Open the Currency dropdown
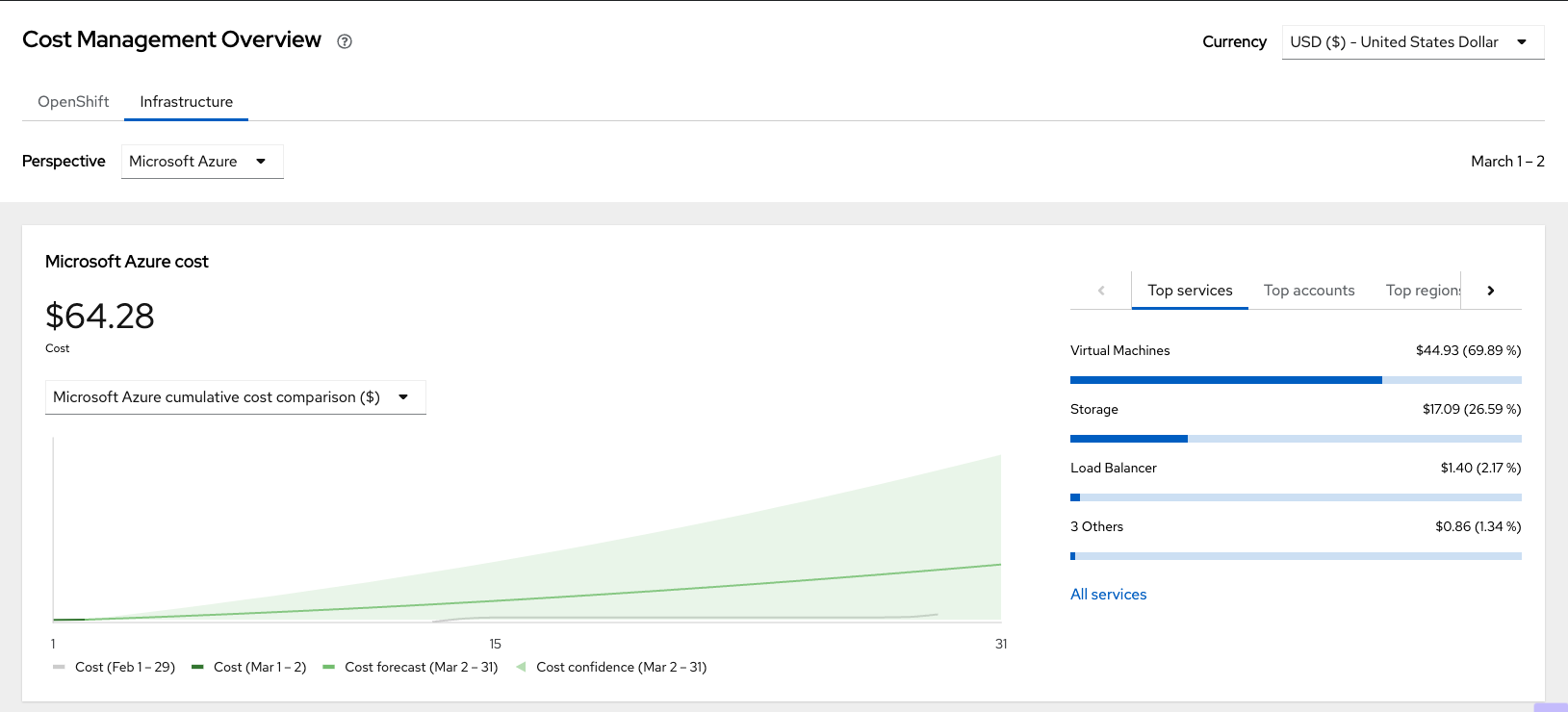This screenshot has height=712, width=1568. pos(1413,42)
